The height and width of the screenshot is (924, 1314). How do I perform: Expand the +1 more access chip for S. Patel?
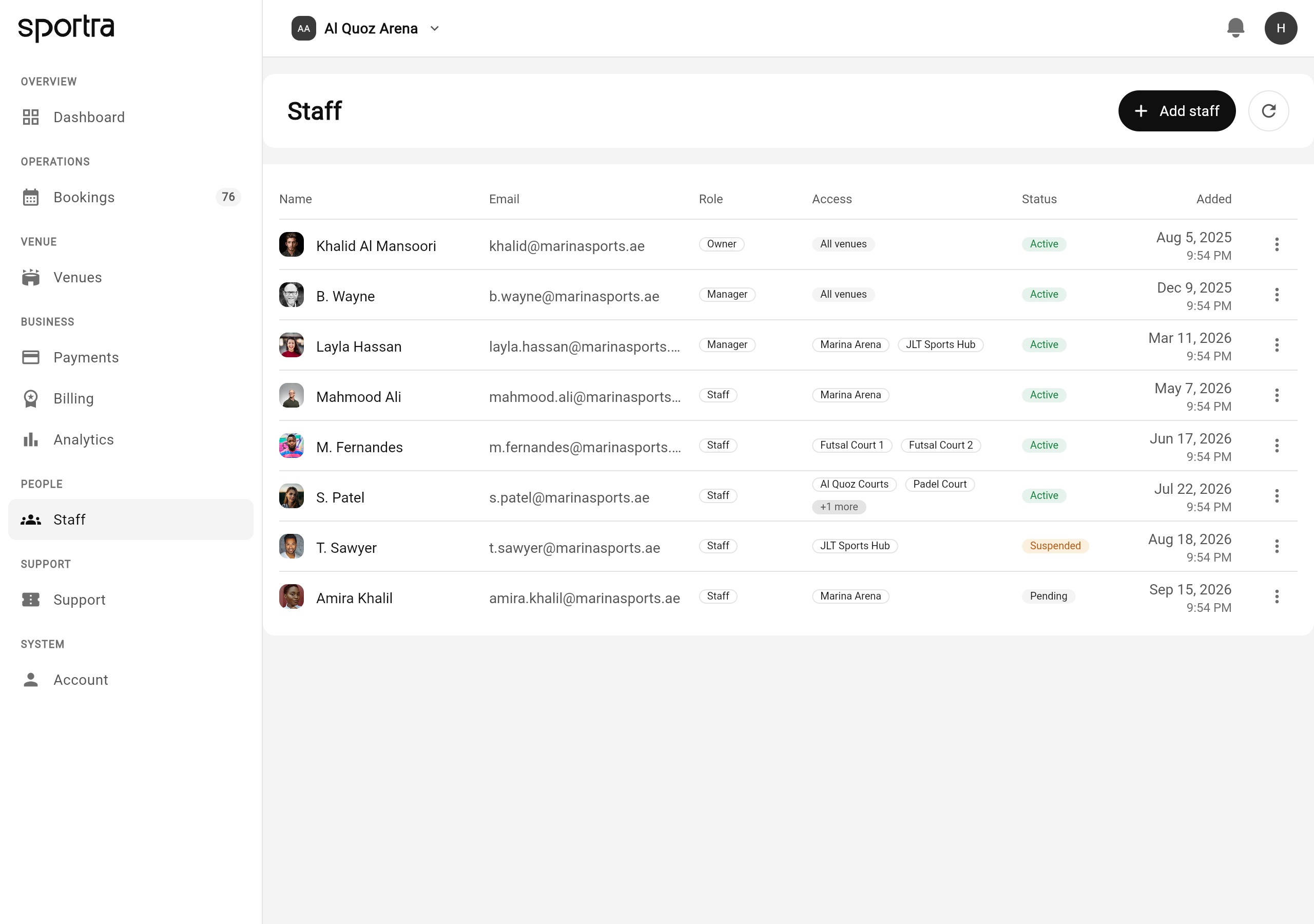pos(838,507)
